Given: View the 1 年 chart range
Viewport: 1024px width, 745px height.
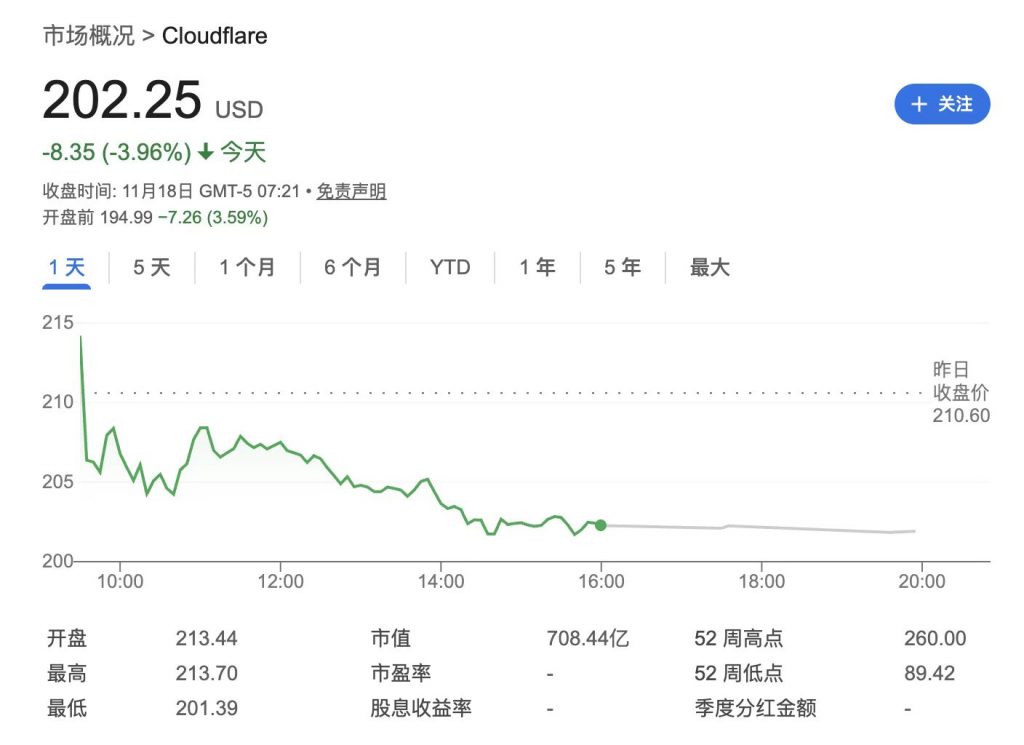Looking at the screenshot, I should pyautogui.click(x=537, y=267).
